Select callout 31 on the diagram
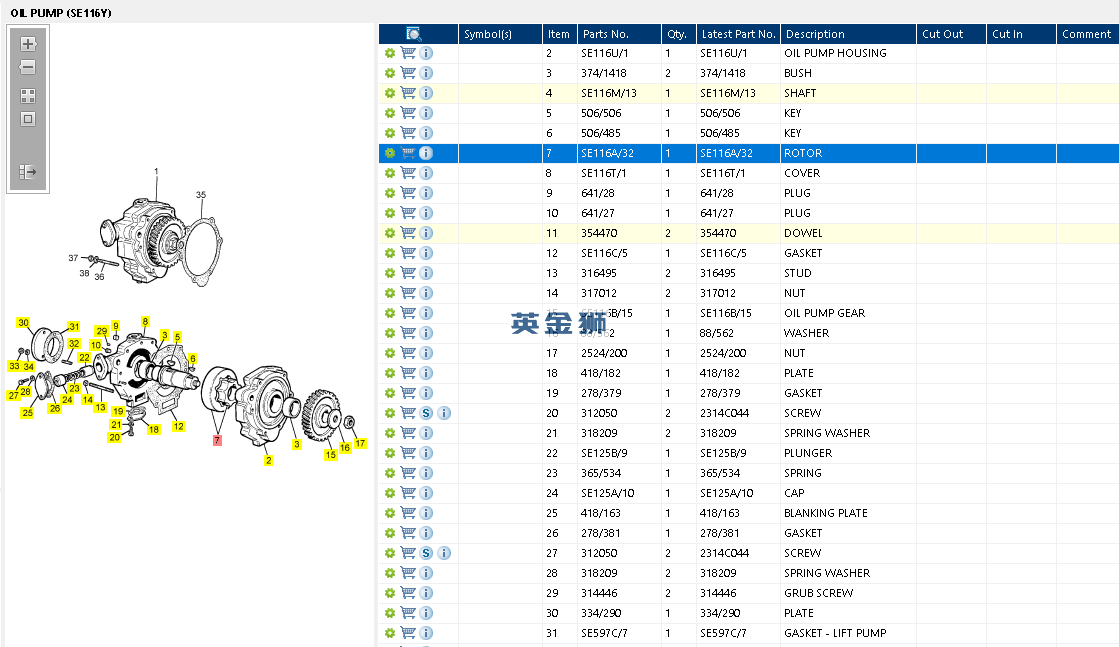This screenshot has height=647, width=1119. coord(74,326)
